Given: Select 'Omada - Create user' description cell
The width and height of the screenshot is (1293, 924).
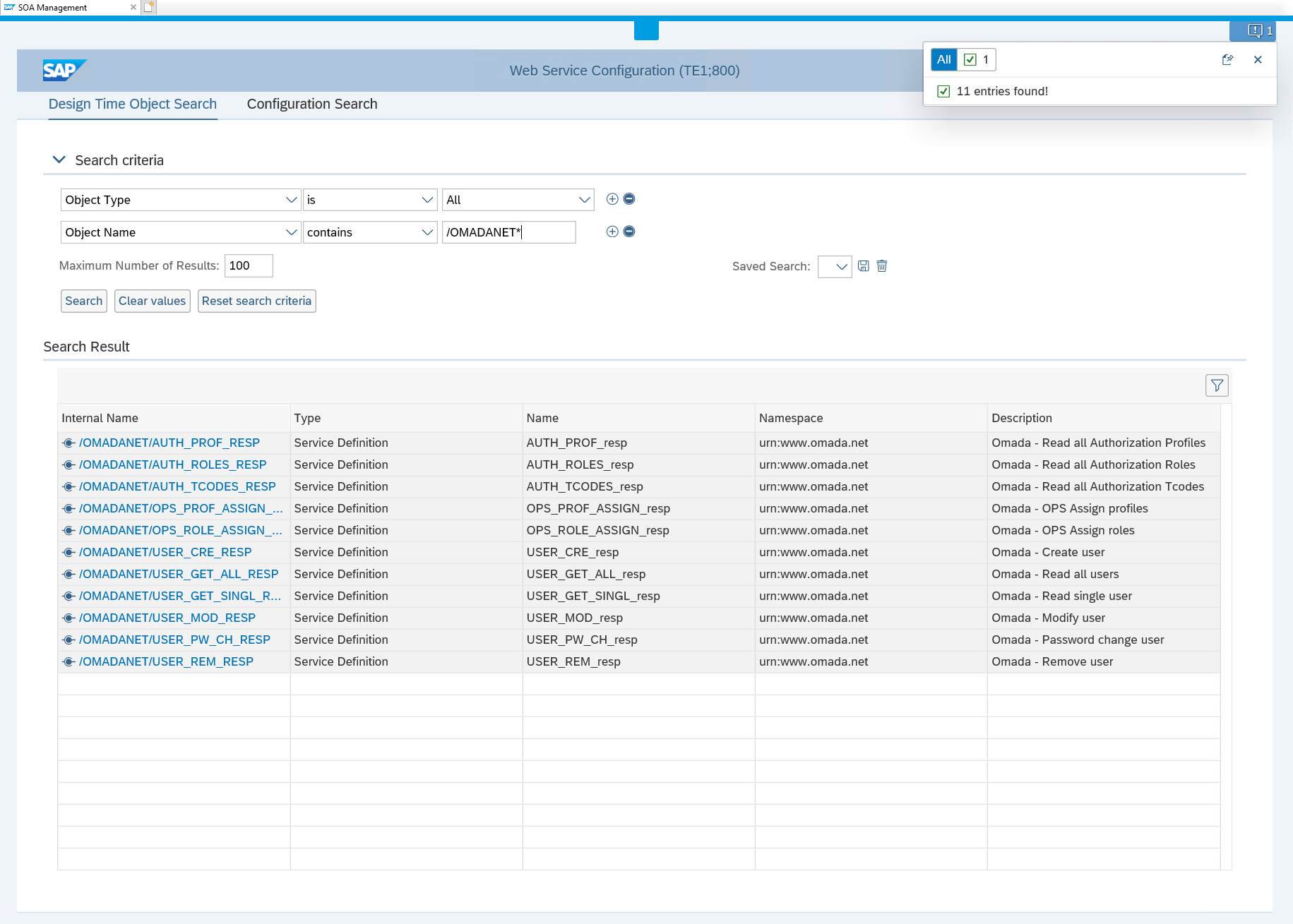Looking at the screenshot, I should [x=1104, y=552].
